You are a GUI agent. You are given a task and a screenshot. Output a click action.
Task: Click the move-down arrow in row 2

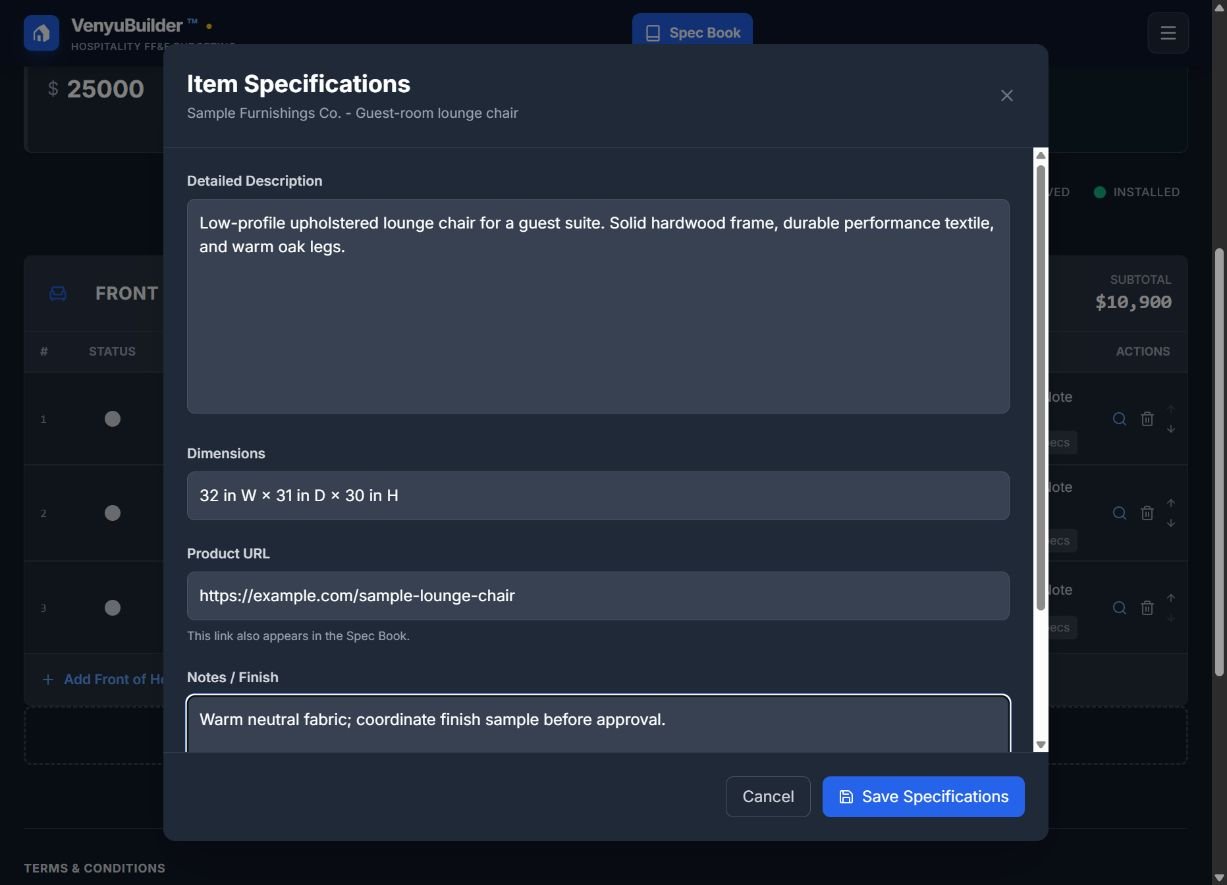1171,523
